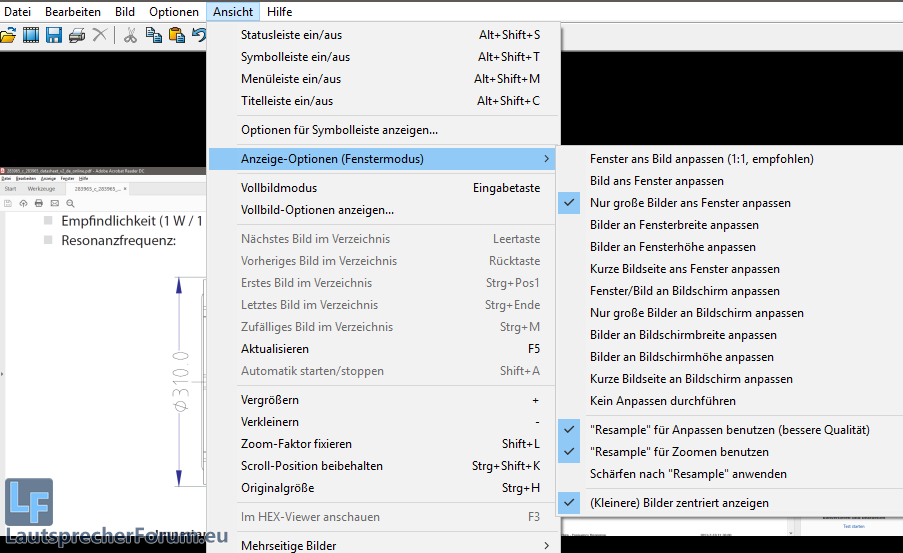Select 'Vollbildmodus' from the menu
Image resolution: width=903 pixels, height=553 pixels.
(280, 188)
